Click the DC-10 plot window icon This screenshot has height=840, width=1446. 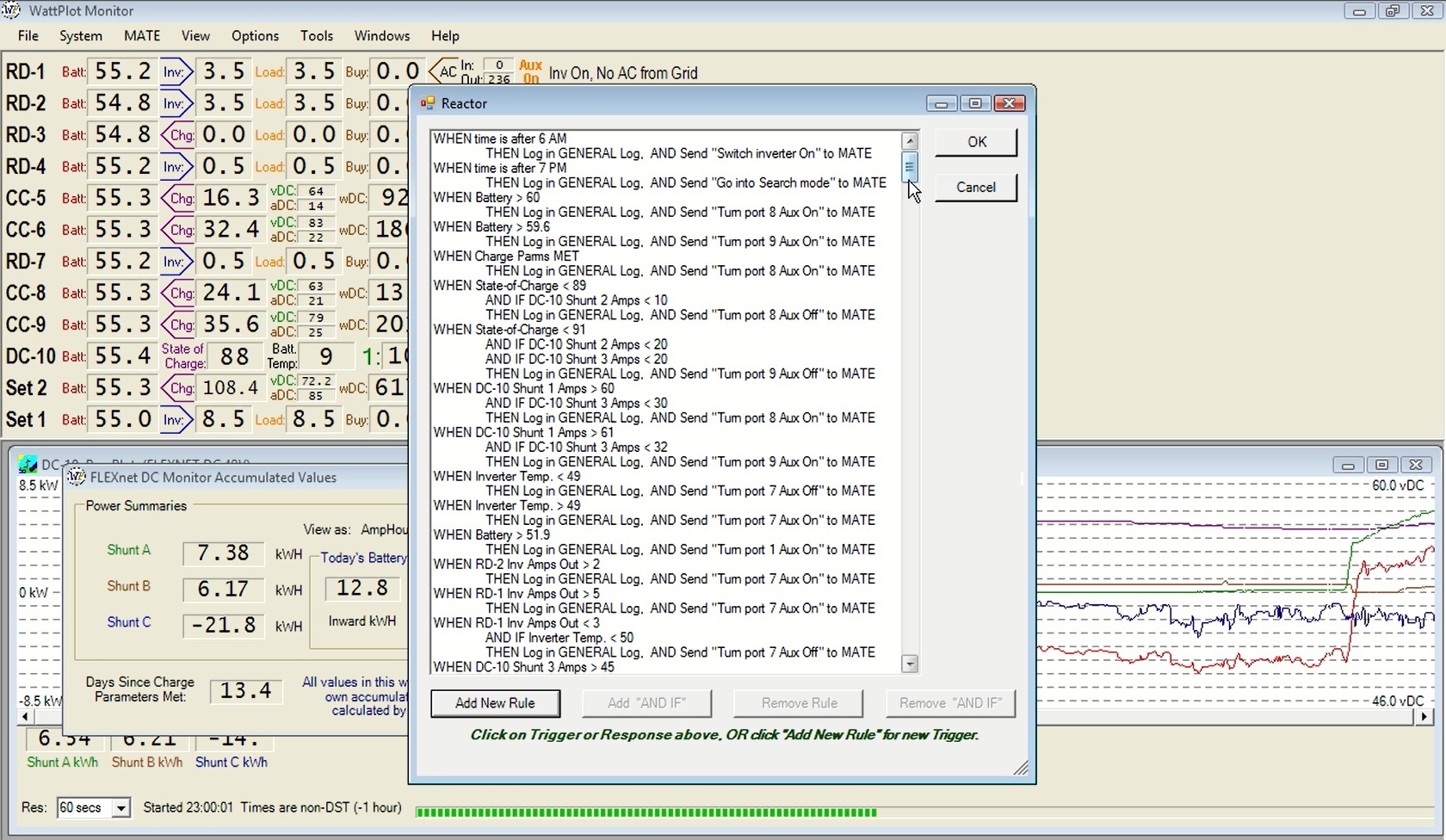pyautogui.click(x=28, y=465)
